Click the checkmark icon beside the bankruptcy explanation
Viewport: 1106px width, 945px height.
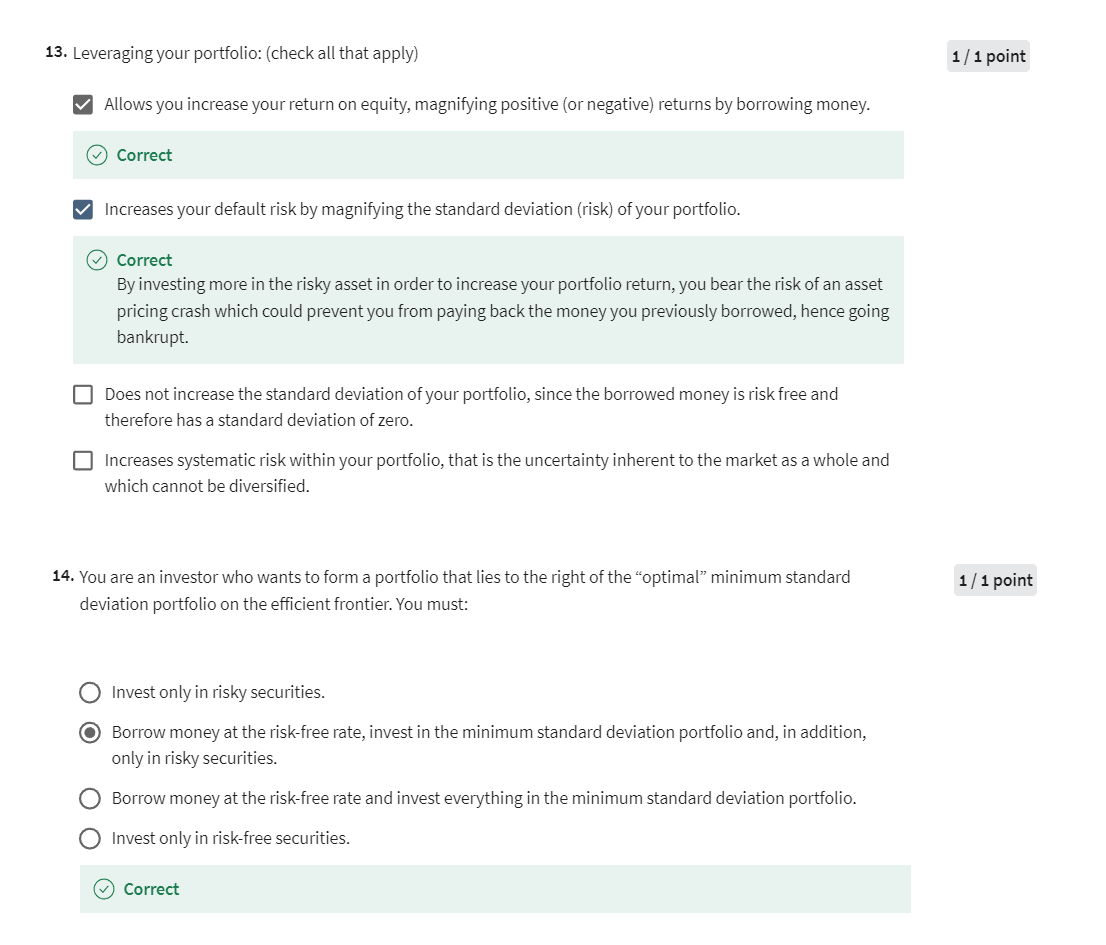[x=97, y=260]
